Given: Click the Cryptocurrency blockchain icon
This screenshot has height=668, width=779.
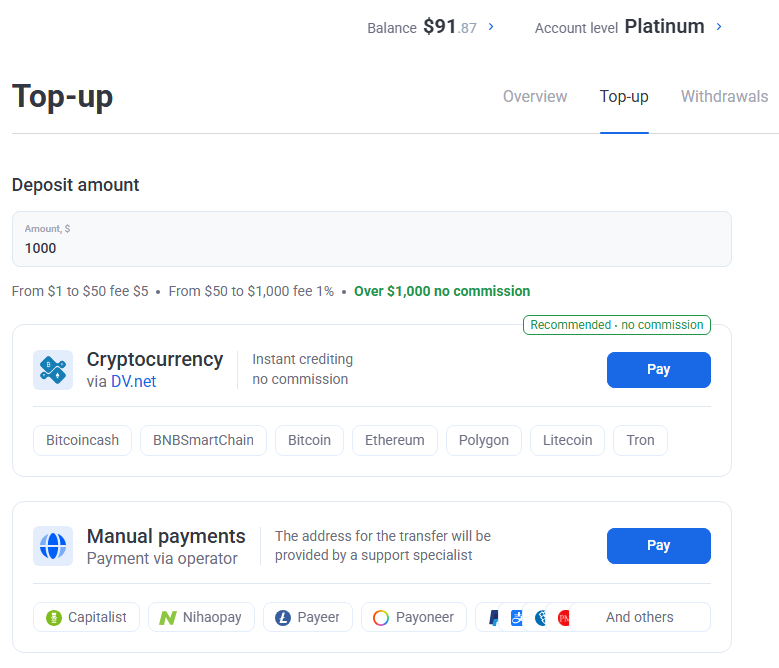Looking at the screenshot, I should tap(53, 369).
